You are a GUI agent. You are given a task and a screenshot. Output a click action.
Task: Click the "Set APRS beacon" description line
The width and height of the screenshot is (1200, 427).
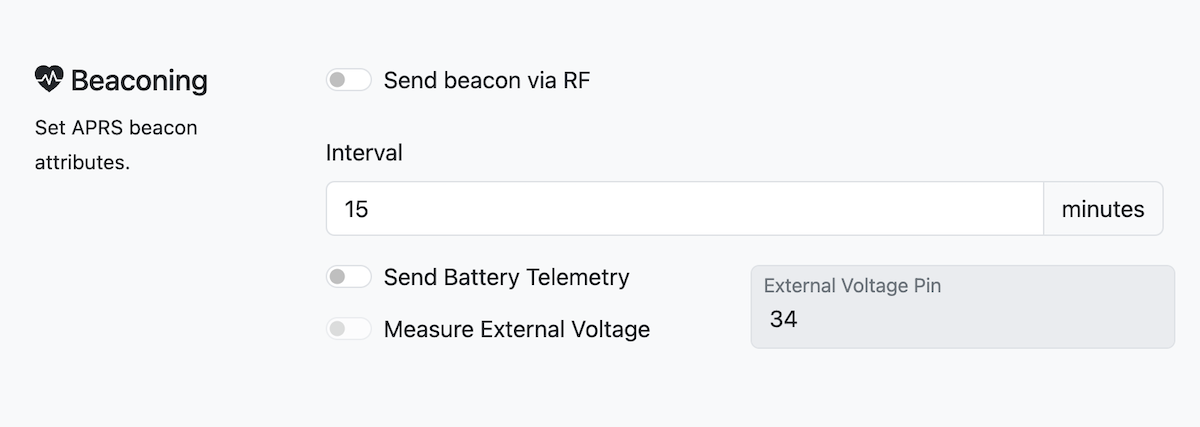(116, 129)
